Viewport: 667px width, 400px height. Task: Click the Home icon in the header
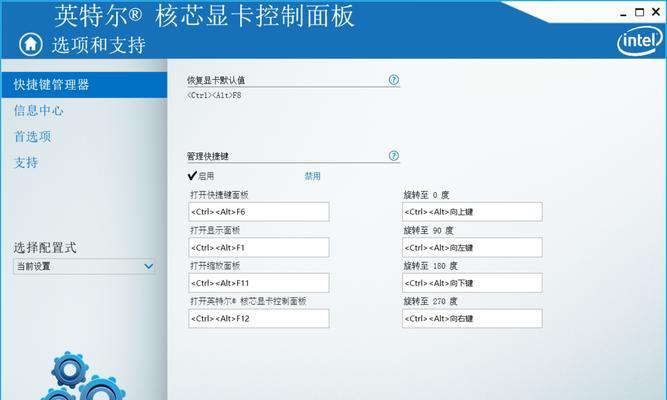(31, 44)
